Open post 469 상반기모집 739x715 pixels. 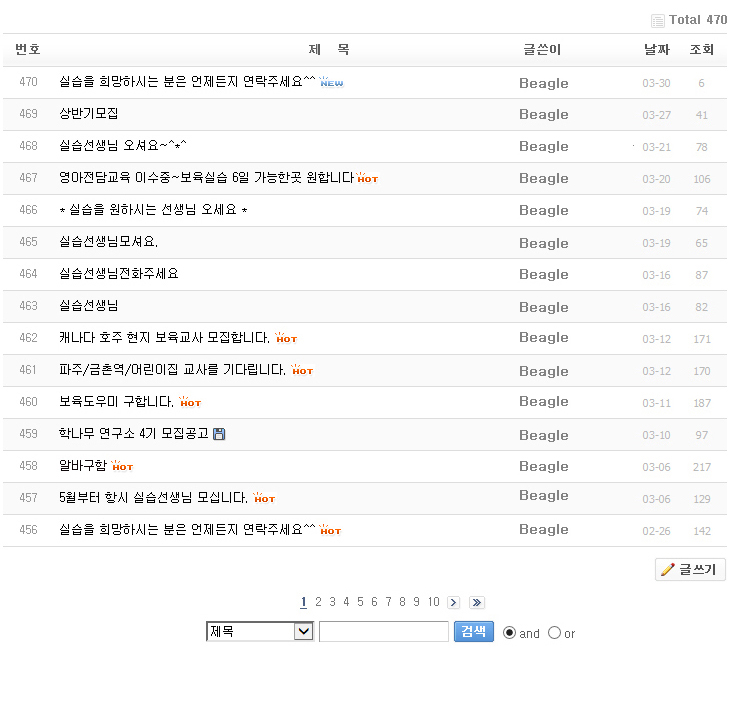click(89, 114)
